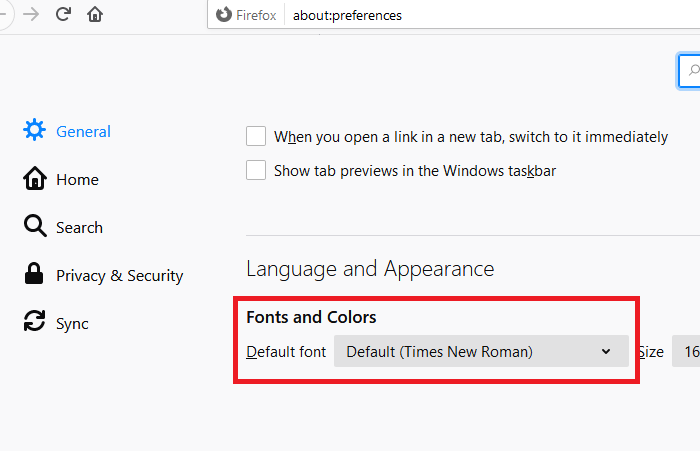Open the font Size dropdown showing 16
Viewport: 700px width, 451px height.
coord(688,352)
